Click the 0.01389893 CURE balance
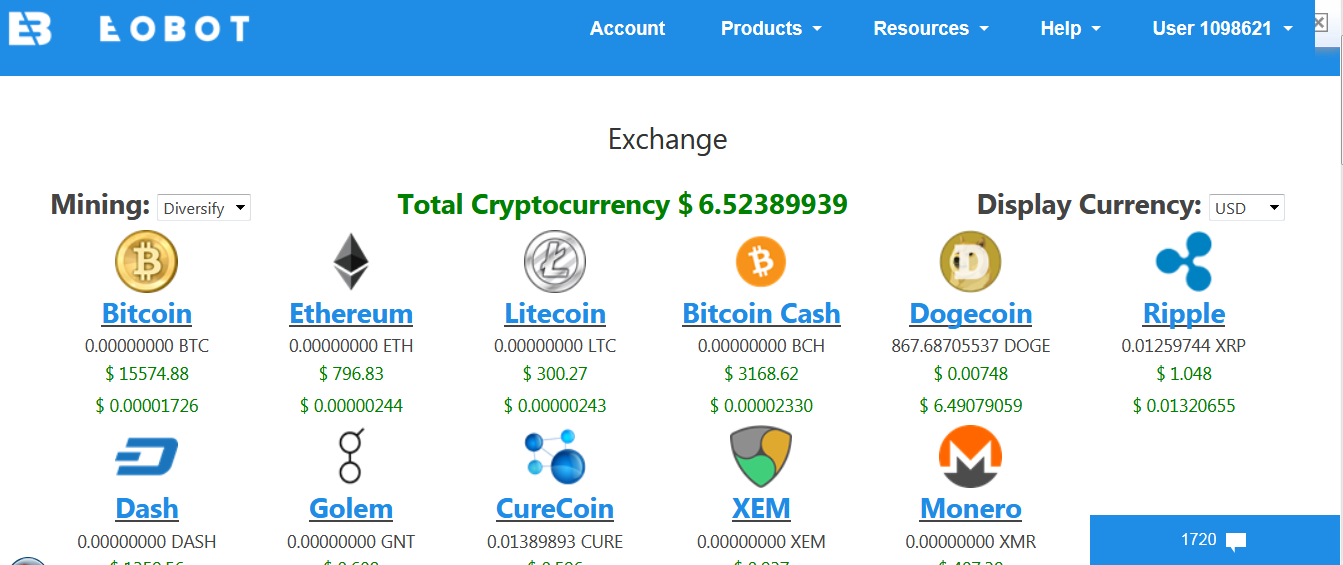Image resolution: width=1343 pixels, height=565 pixels. [x=555, y=542]
